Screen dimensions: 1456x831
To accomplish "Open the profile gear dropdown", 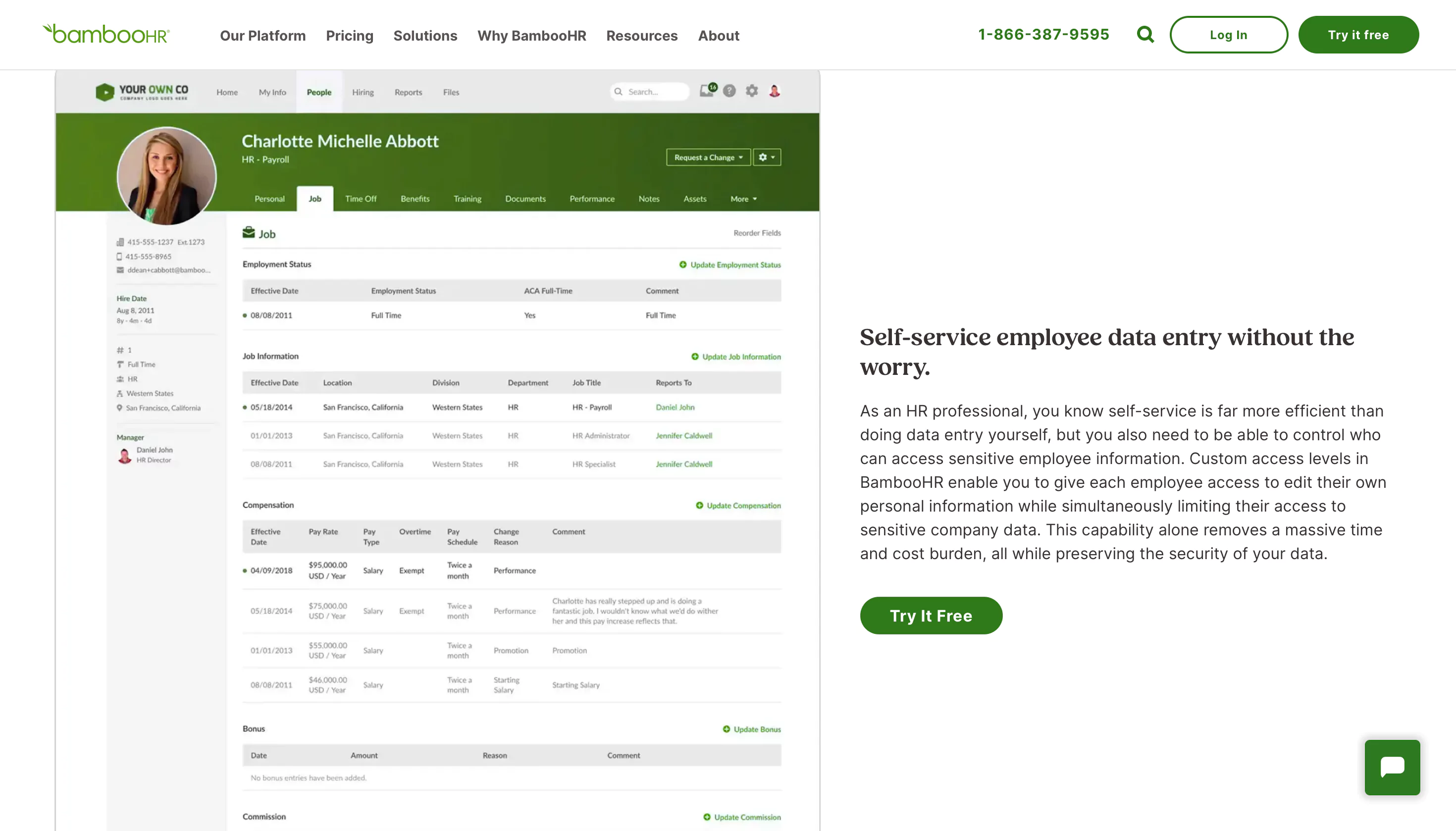I will 767,157.
